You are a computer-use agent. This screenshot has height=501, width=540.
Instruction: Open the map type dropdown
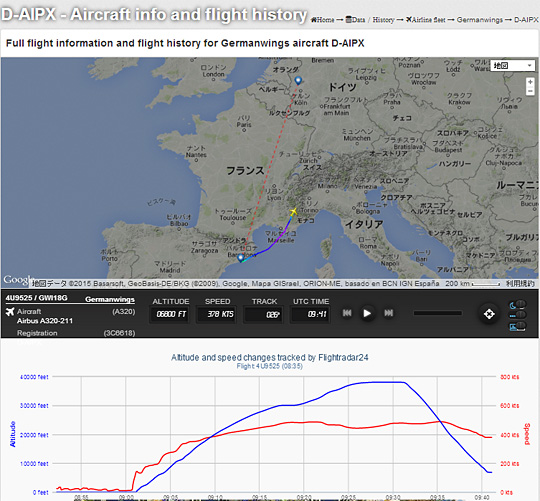coord(513,65)
